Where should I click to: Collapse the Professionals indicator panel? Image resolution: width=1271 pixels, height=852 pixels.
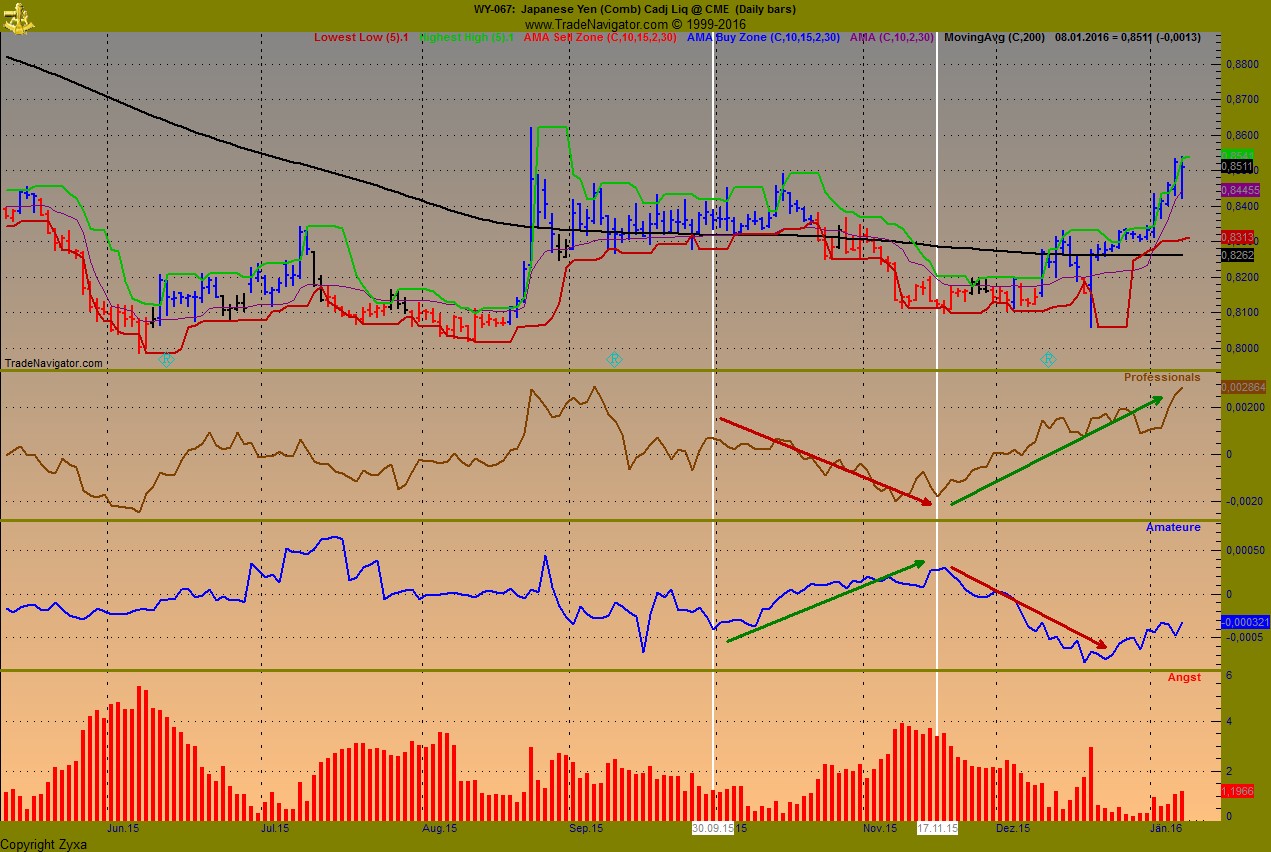coord(1163,377)
